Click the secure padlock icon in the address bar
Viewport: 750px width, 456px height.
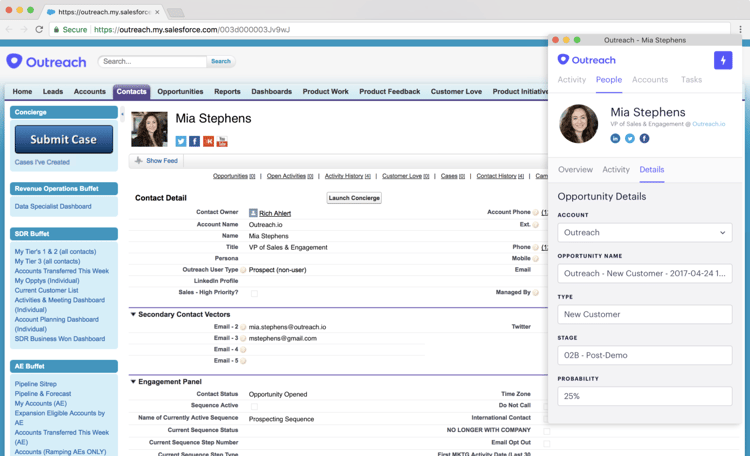pos(56,30)
